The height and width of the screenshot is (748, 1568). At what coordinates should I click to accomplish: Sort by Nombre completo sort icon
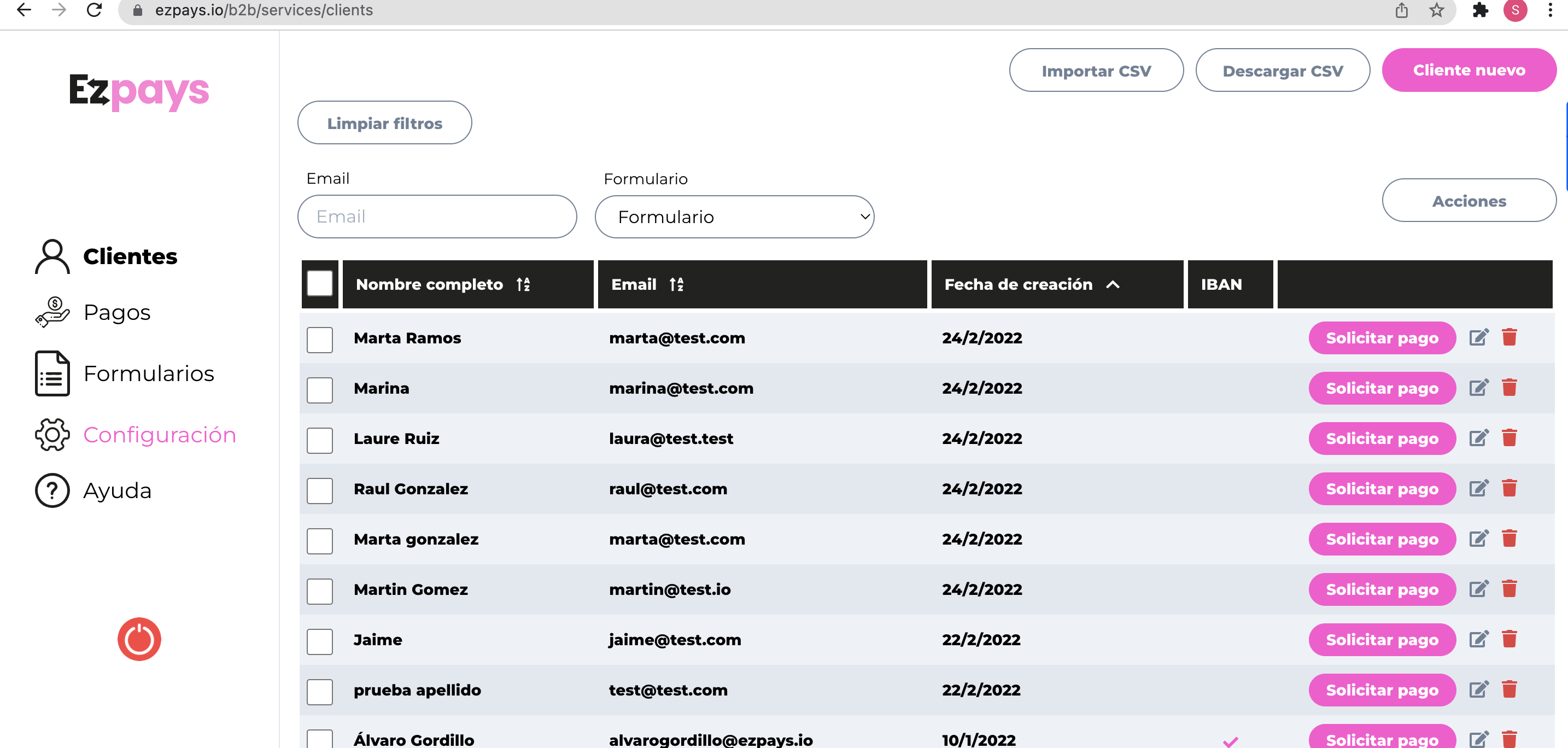(x=523, y=284)
